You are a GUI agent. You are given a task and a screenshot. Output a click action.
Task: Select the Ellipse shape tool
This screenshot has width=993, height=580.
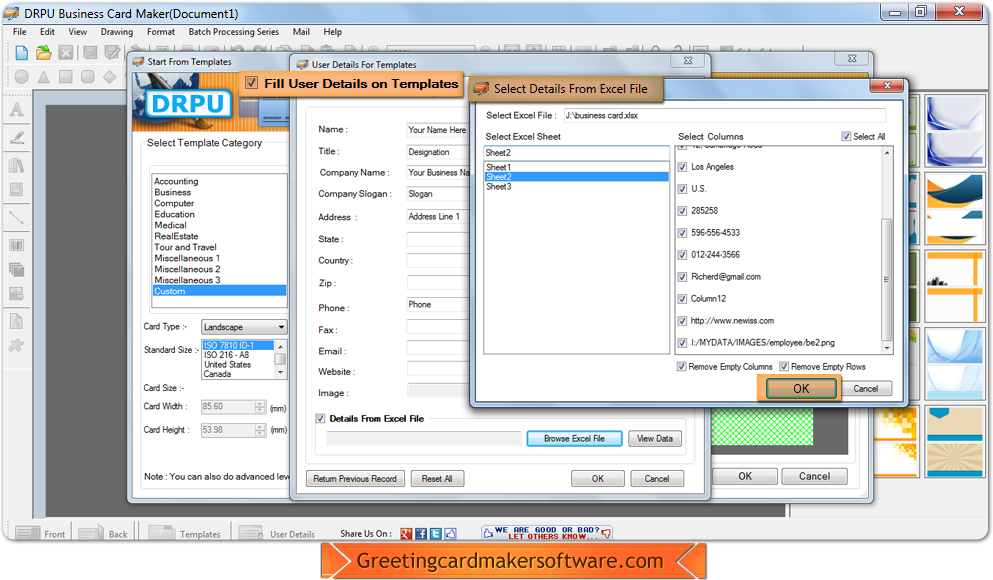[22, 77]
